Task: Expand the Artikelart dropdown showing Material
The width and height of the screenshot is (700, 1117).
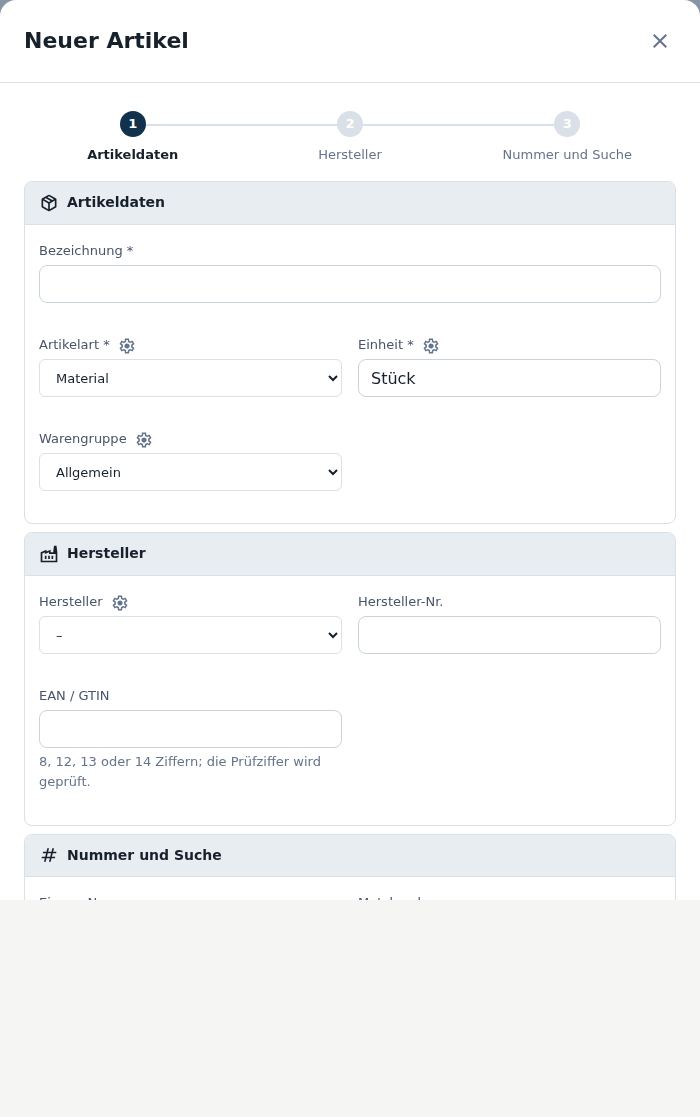Action: [x=190, y=378]
